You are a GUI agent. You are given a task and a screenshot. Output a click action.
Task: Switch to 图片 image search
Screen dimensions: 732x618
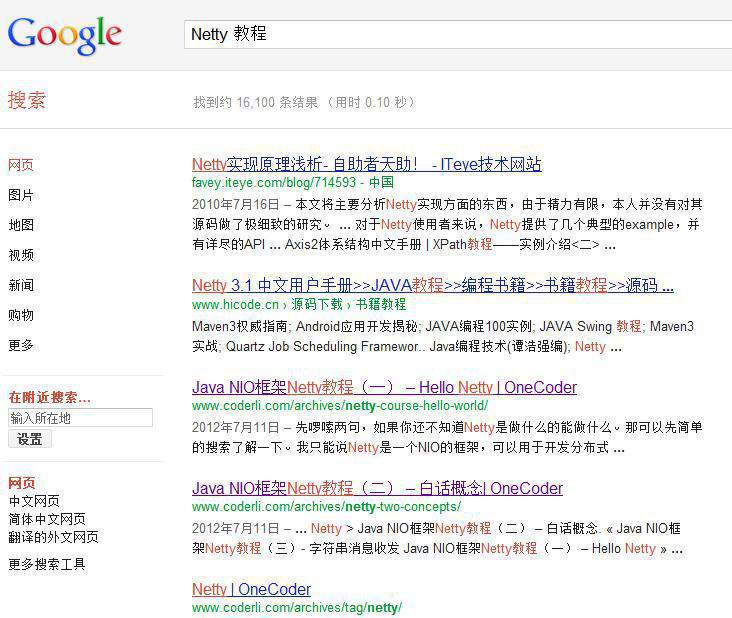click(x=21, y=195)
